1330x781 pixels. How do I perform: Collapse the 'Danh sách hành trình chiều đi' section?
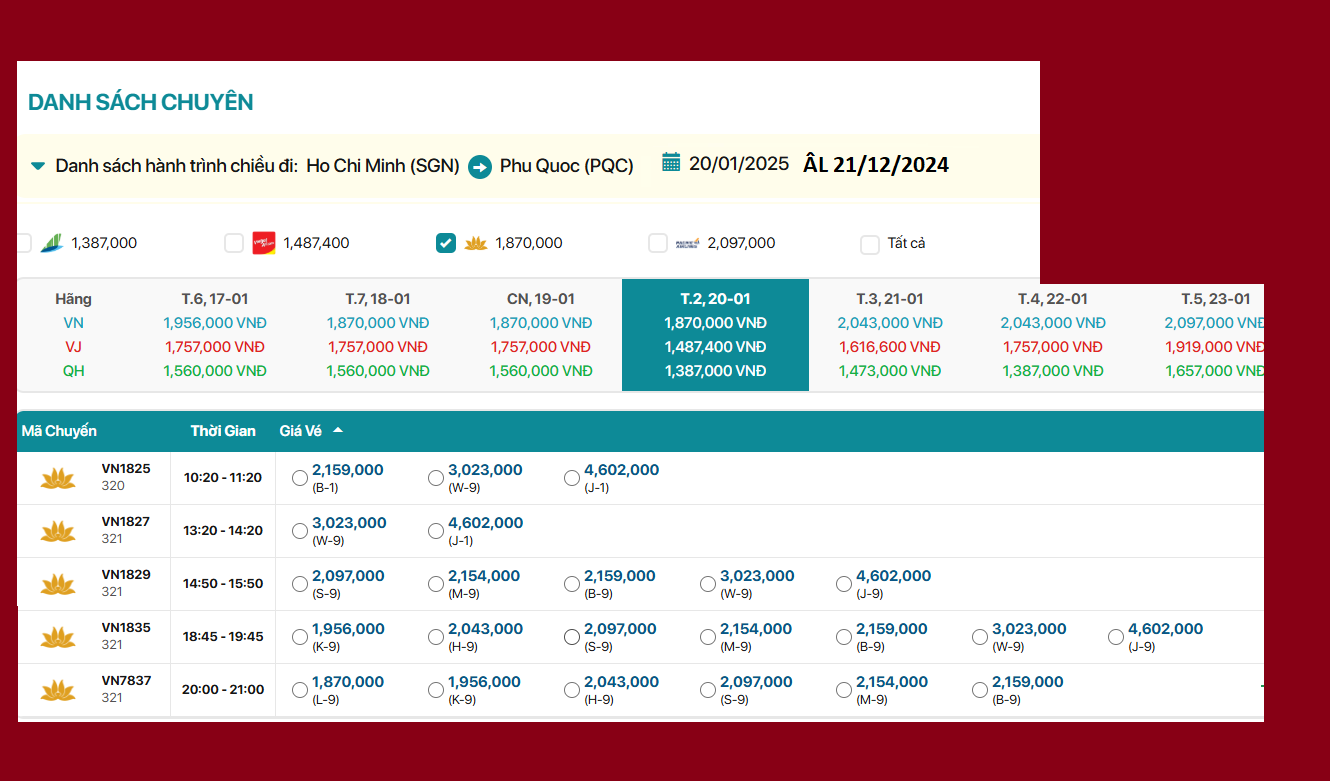pyautogui.click(x=38, y=166)
